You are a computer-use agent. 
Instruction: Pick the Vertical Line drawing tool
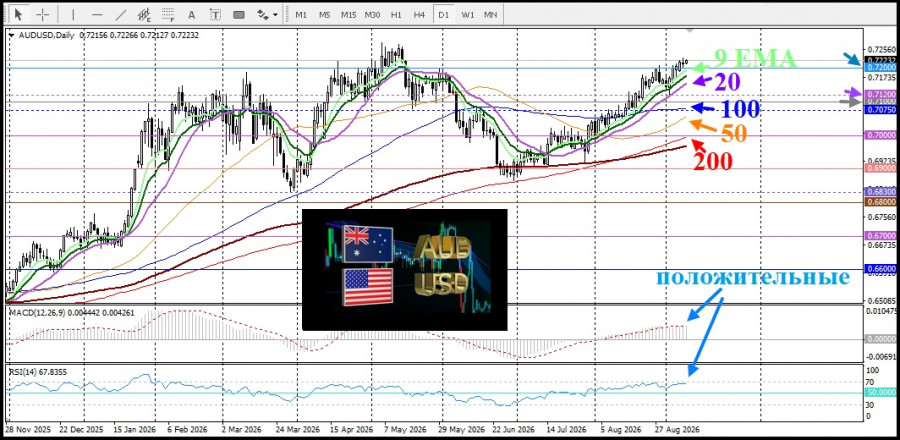[x=73, y=14]
